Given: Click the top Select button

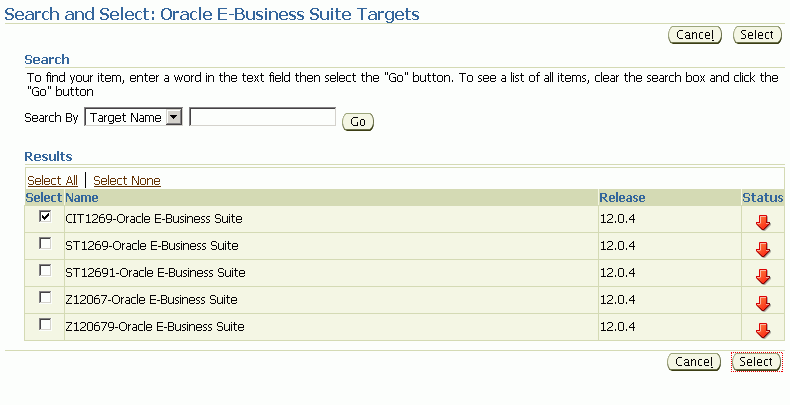Looking at the screenshot, I should pos(757,35).
